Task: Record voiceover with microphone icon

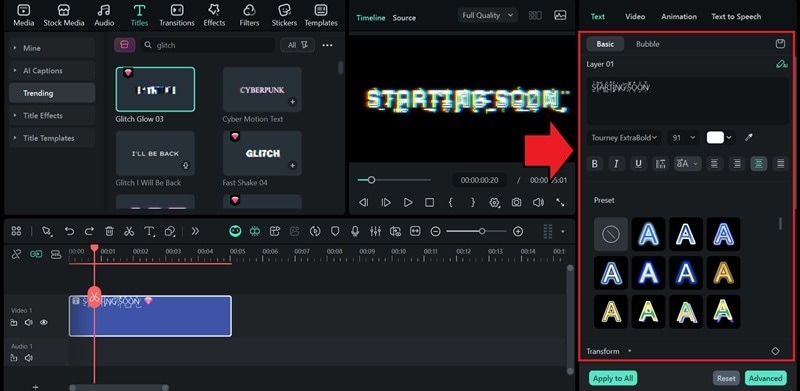Action: [x=355, y=231]
